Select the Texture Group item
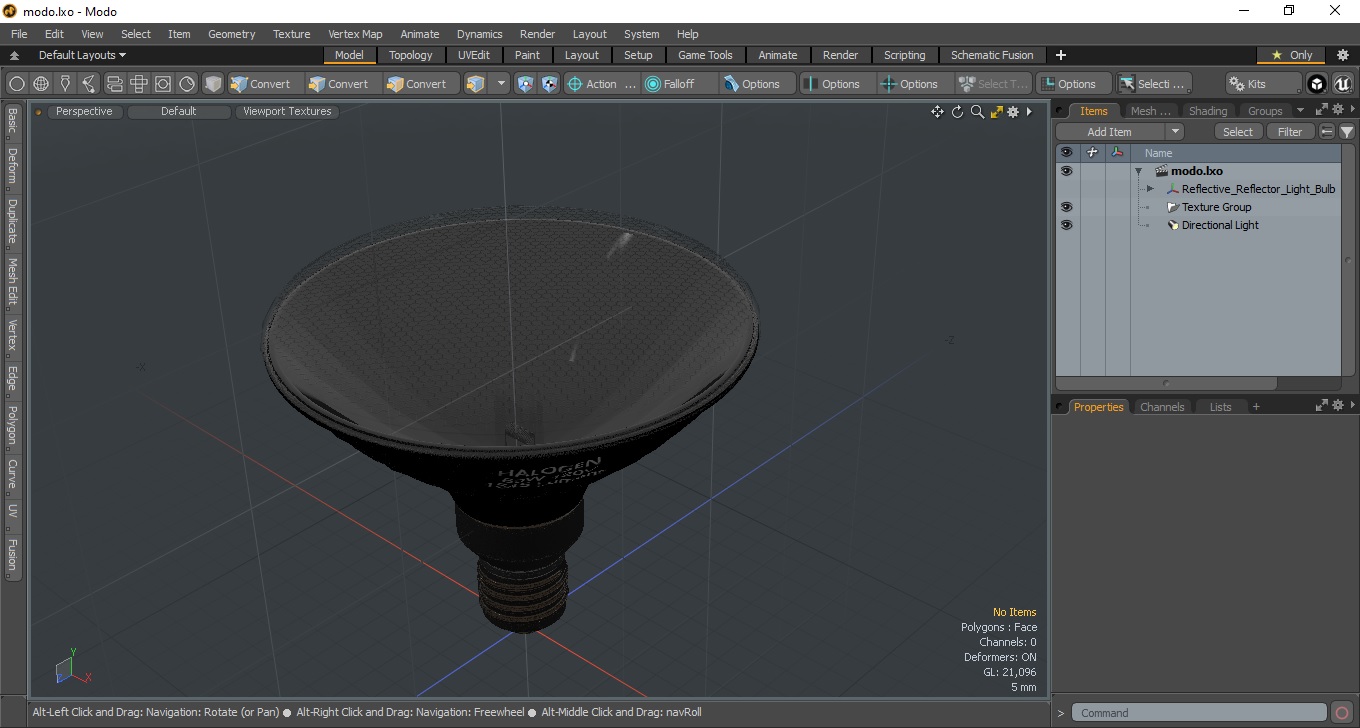This screenshot has height=728, width=1360. (x=1216, y=207)
